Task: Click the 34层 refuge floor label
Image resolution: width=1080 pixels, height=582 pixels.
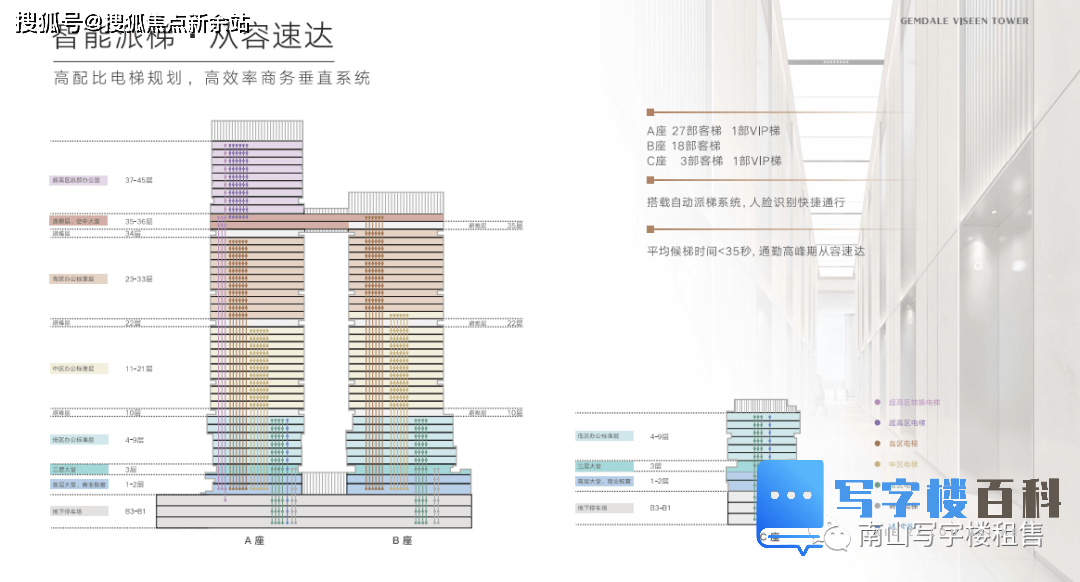Action: pyautogui.click(x=133, y=234)
